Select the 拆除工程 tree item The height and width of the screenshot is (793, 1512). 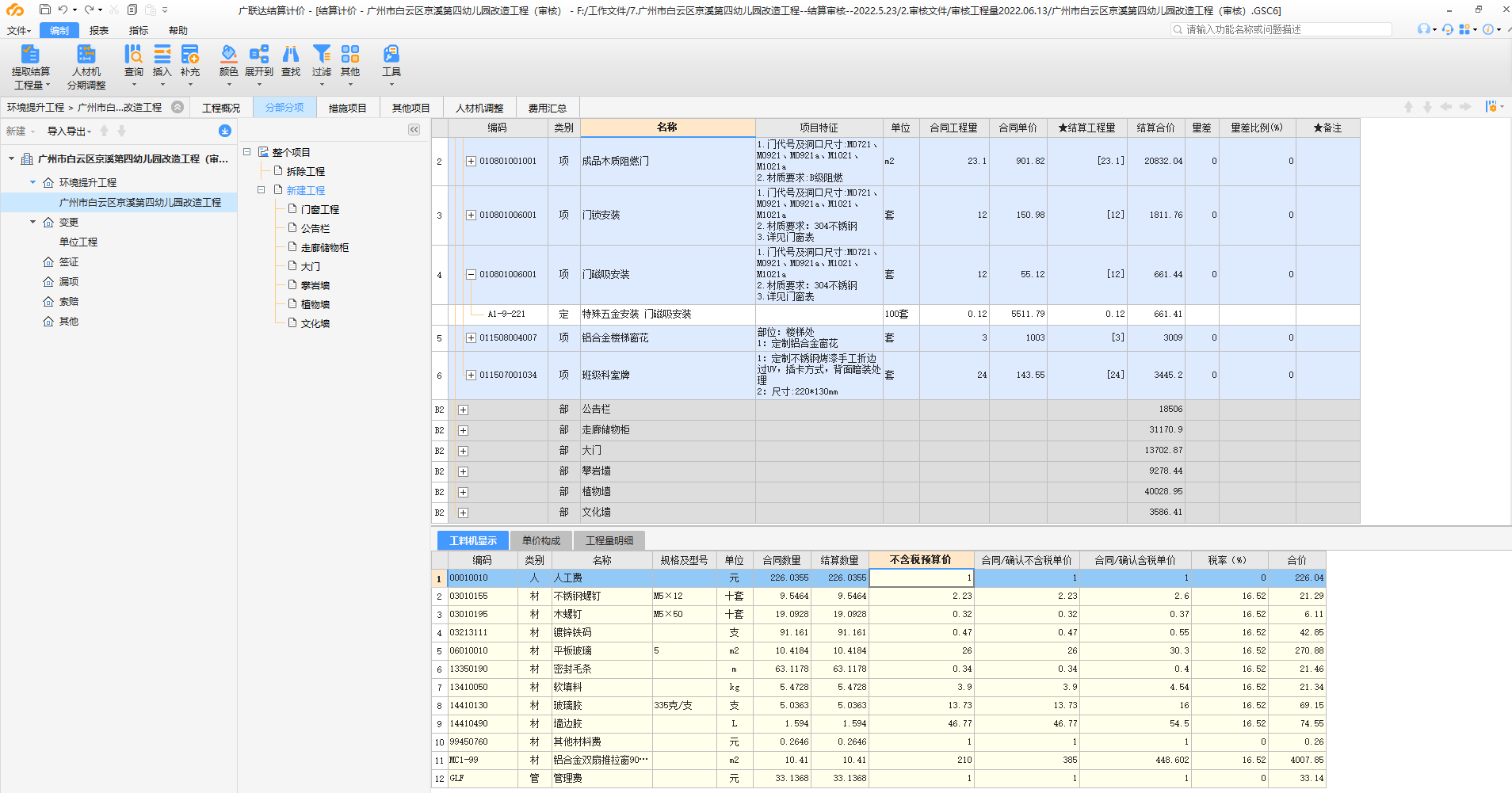[306, 171]
